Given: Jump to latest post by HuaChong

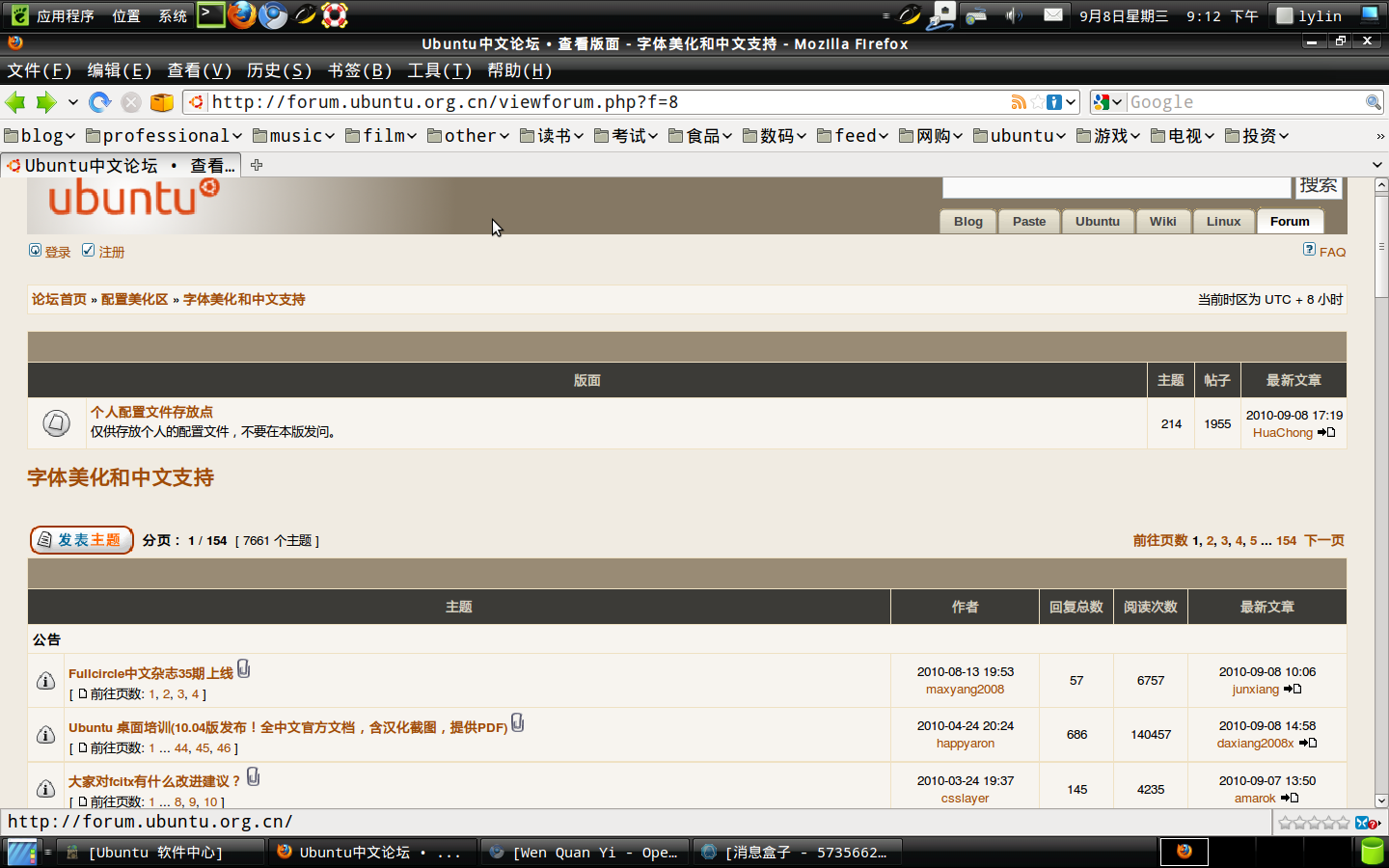Looking at the screenshot, I should tap(1326, 432).
